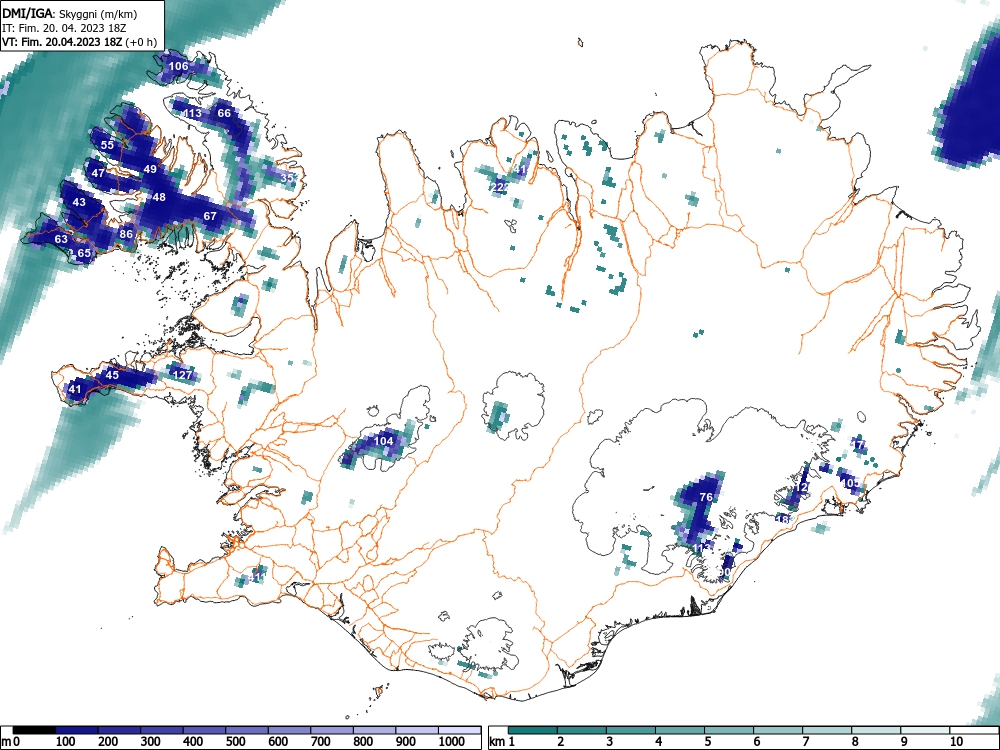1000x750 pixels.
Task: Click the visibility value 65 on the map
Action: coord(84,253)
